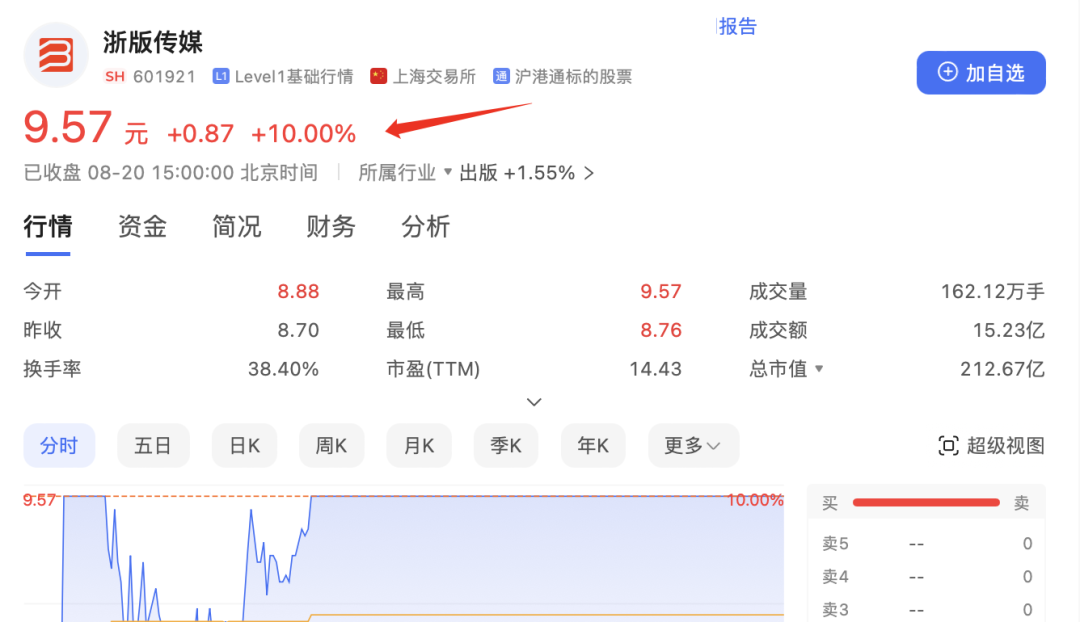This screenshot has width=1080, height=622.
Task: Select the 季K chart period
Action: [506, 446]
